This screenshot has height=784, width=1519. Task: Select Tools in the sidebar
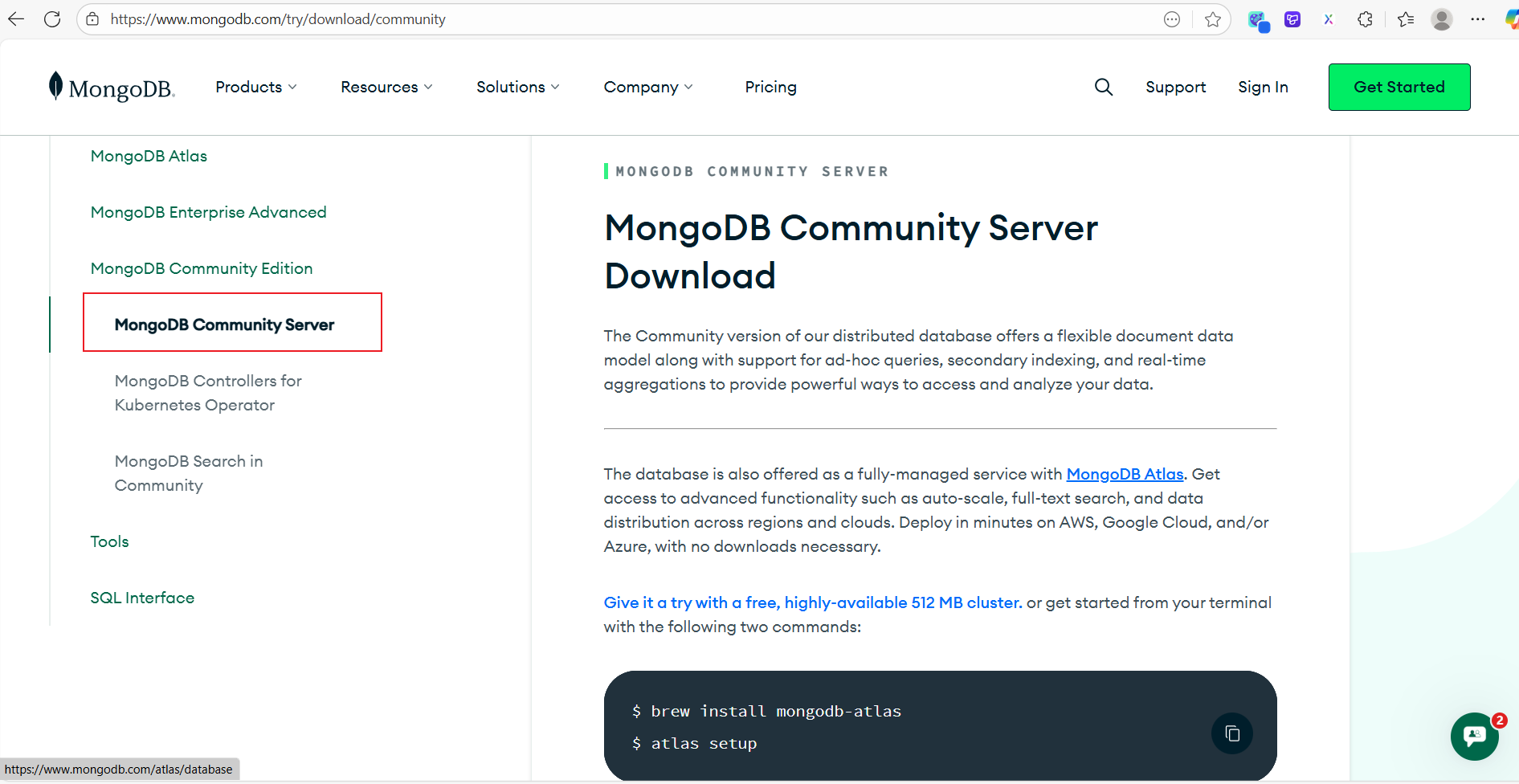coord(109,541)
